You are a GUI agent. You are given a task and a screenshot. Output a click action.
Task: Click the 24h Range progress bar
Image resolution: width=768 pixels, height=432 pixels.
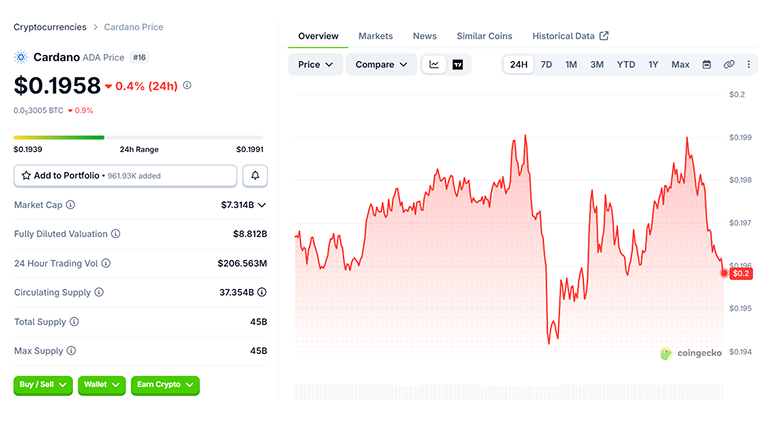pos(138,138)
